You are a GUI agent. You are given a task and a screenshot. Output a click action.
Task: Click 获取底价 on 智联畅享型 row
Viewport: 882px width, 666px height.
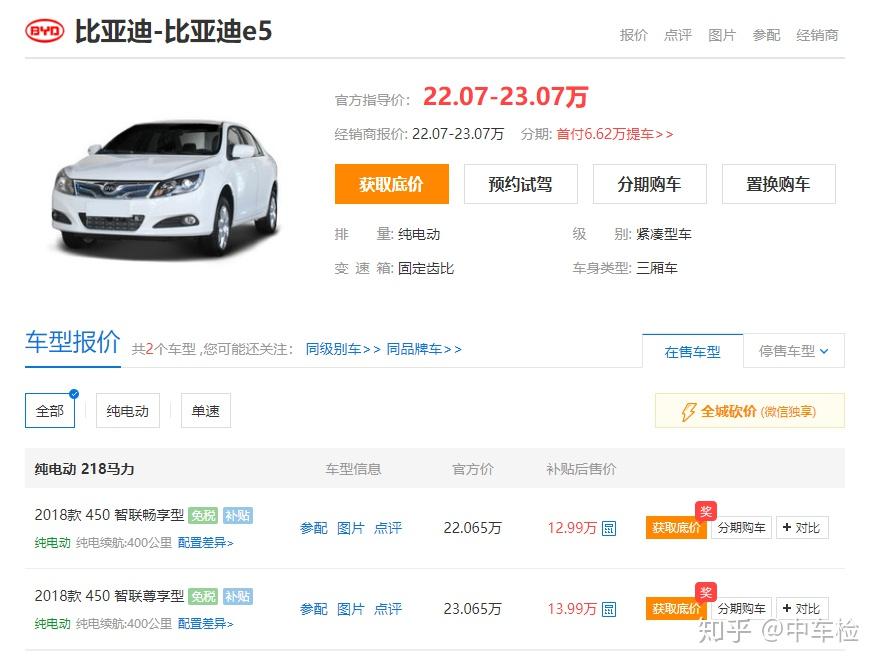(676, 528)
